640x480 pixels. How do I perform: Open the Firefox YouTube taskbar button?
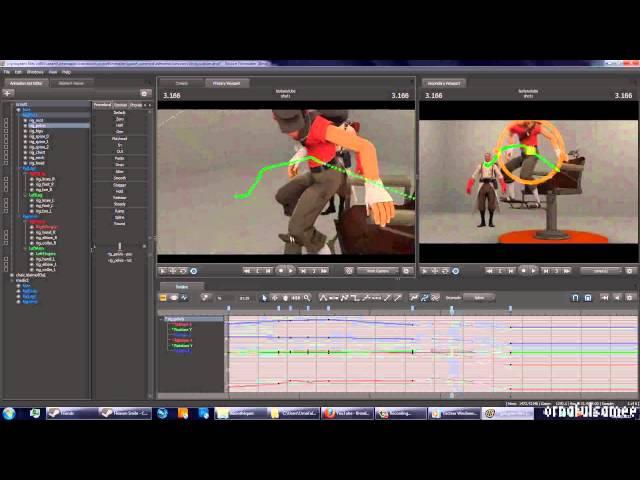(x=347, y=413)
